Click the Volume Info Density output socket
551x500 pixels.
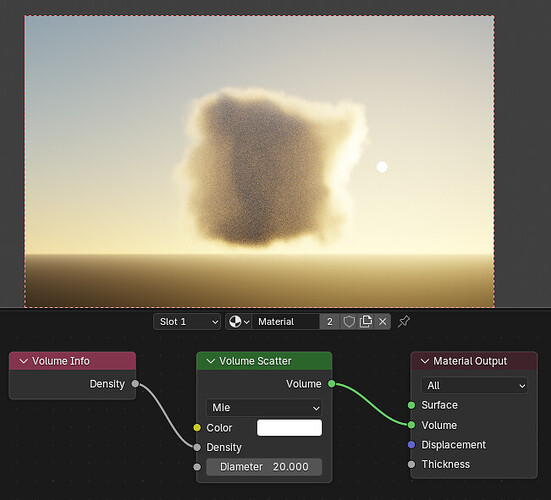pos(135,384)
